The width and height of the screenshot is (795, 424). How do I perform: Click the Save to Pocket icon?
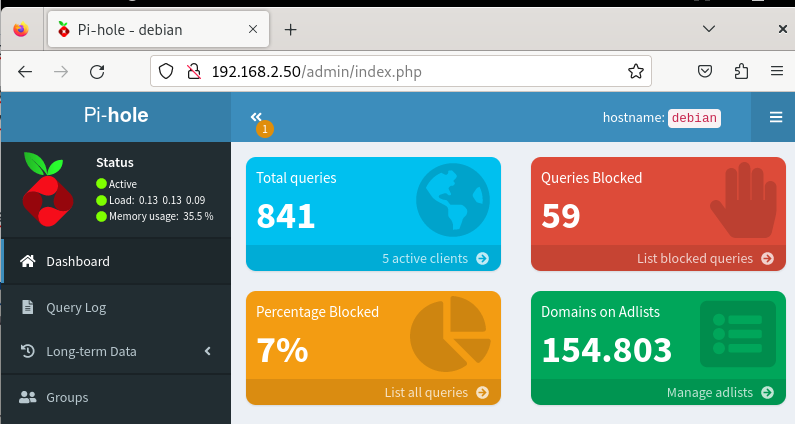pos(705,71)
